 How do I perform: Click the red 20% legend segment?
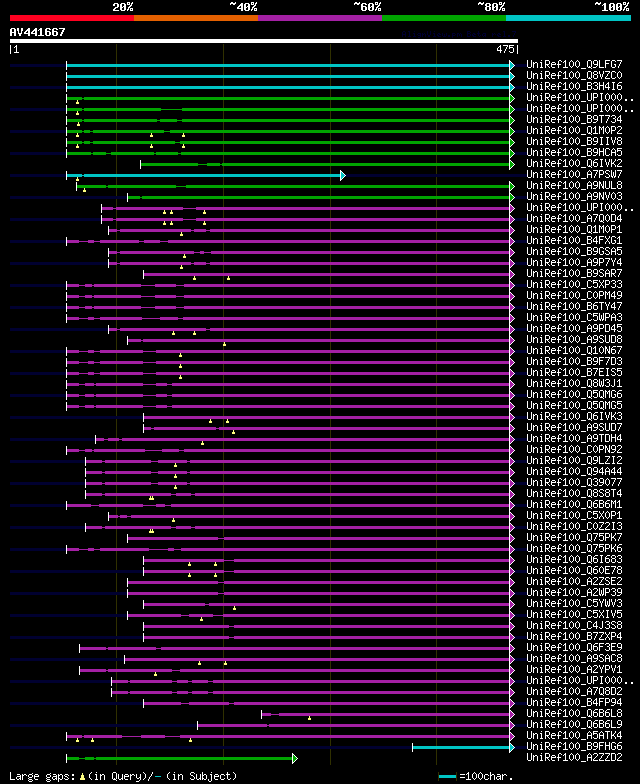(x=72, y=18)
